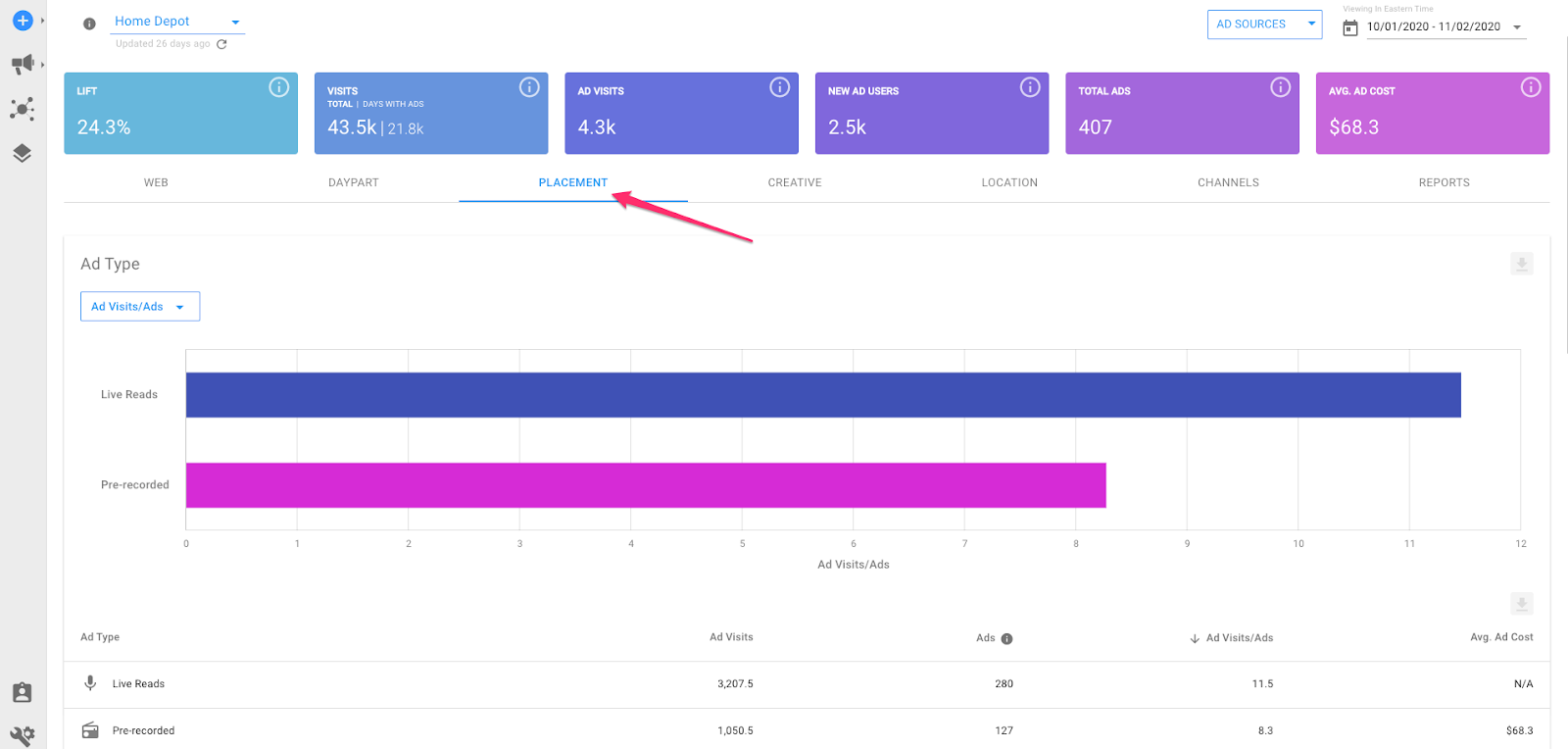Switch to the Creative tab

pos(795,183)
